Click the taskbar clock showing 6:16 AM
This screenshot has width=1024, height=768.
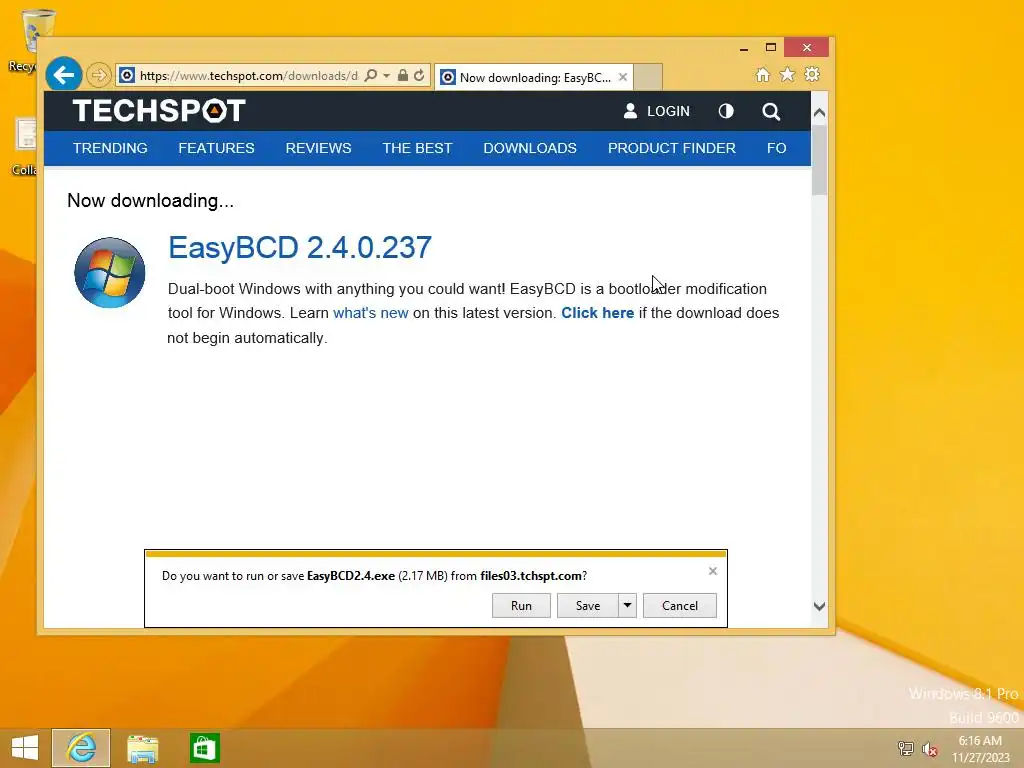tap(980, 749)
